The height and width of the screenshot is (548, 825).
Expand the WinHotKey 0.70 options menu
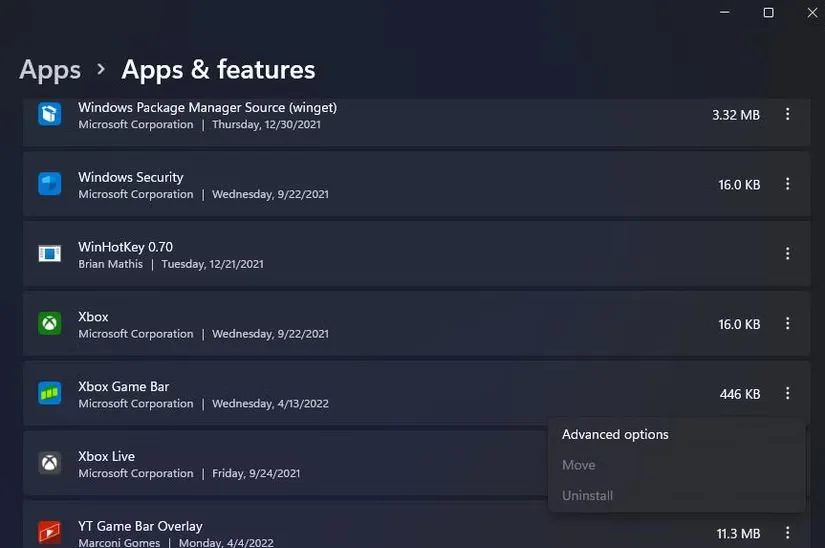click(788, 254)
